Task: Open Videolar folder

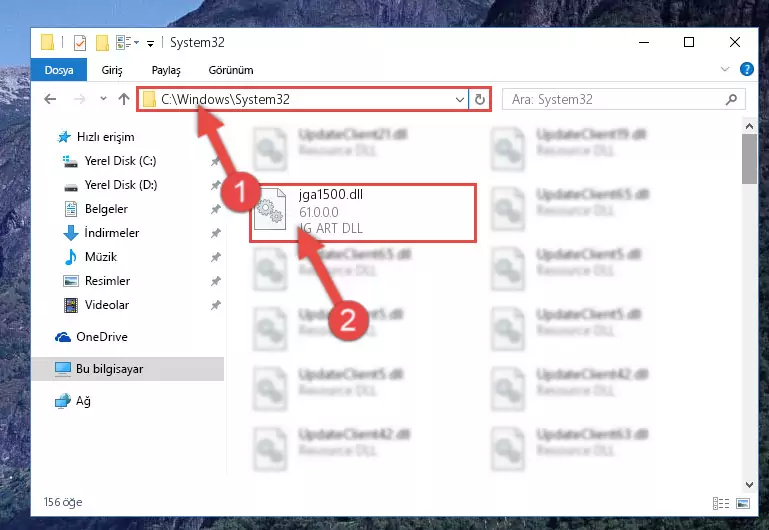Action: 106,305
